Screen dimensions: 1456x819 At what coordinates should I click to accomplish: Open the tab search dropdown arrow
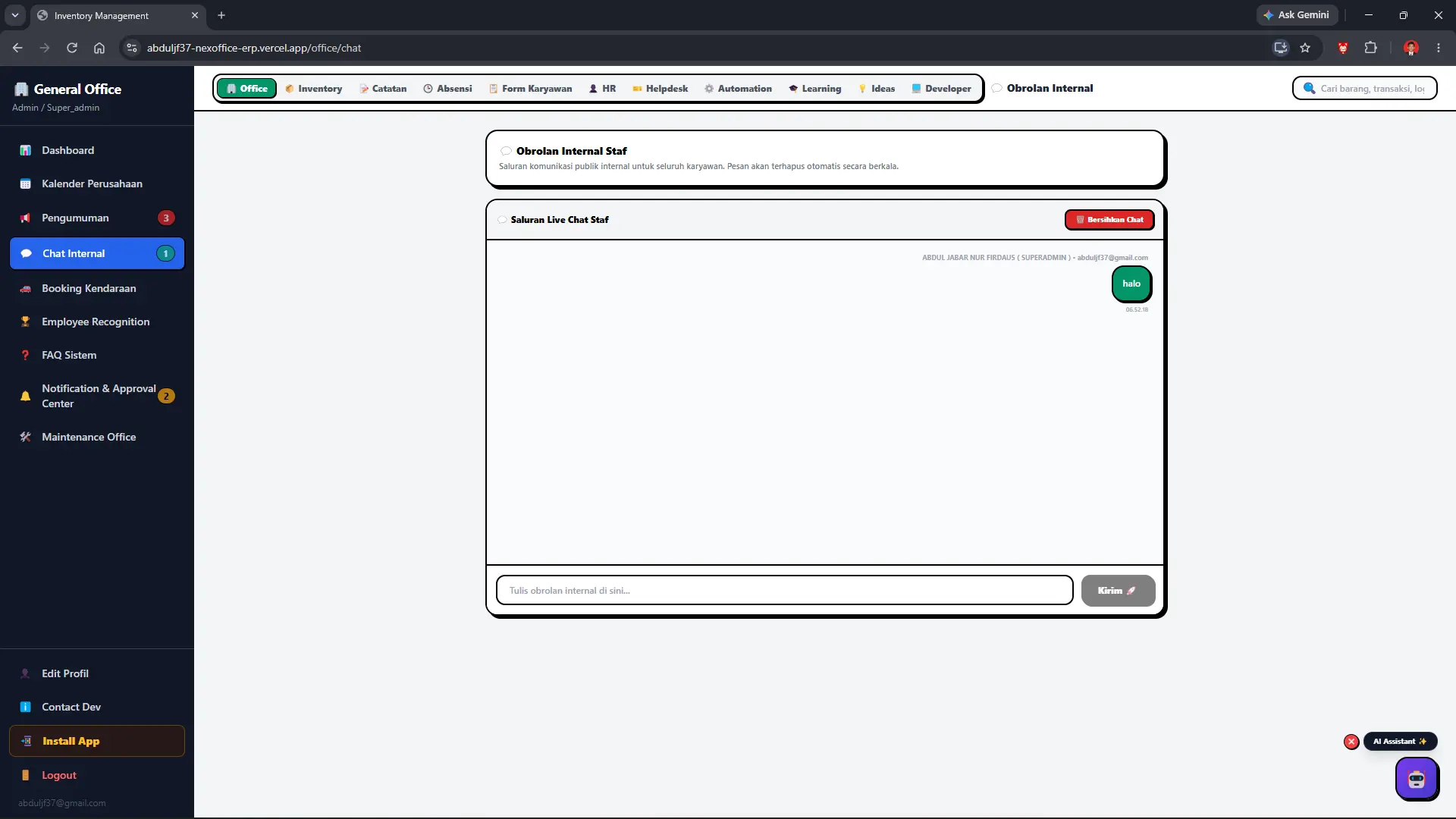[15, 15]
